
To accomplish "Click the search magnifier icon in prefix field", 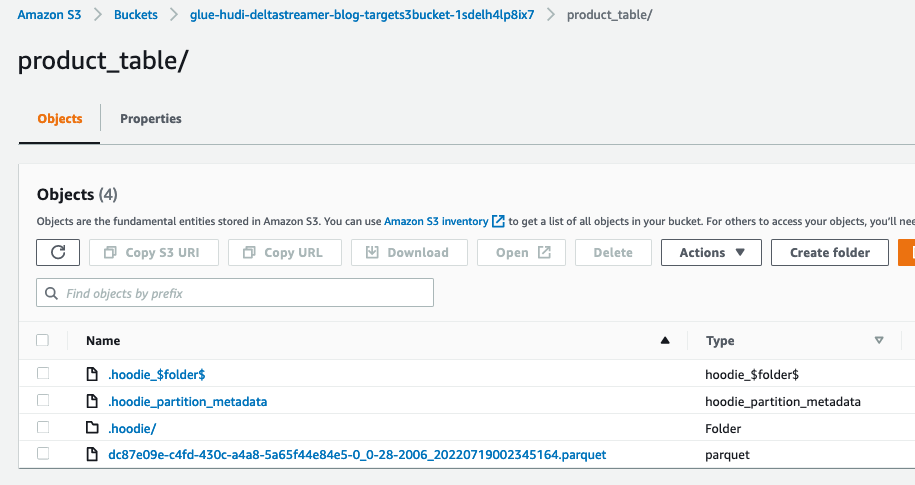I will [x=51, y=293].
